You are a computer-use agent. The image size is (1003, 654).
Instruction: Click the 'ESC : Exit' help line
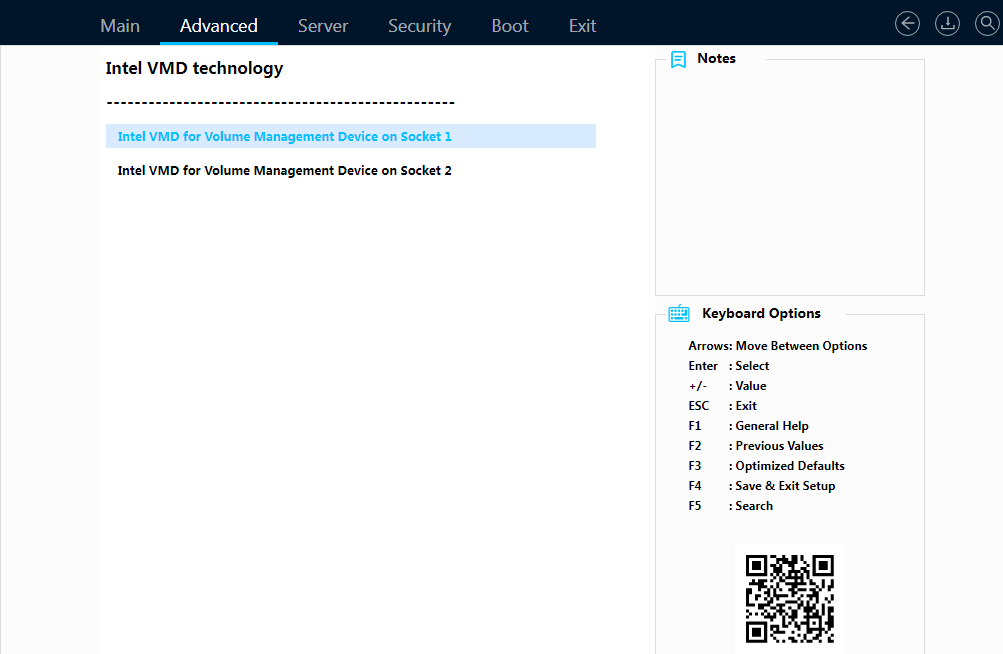[x=723, y=406]
